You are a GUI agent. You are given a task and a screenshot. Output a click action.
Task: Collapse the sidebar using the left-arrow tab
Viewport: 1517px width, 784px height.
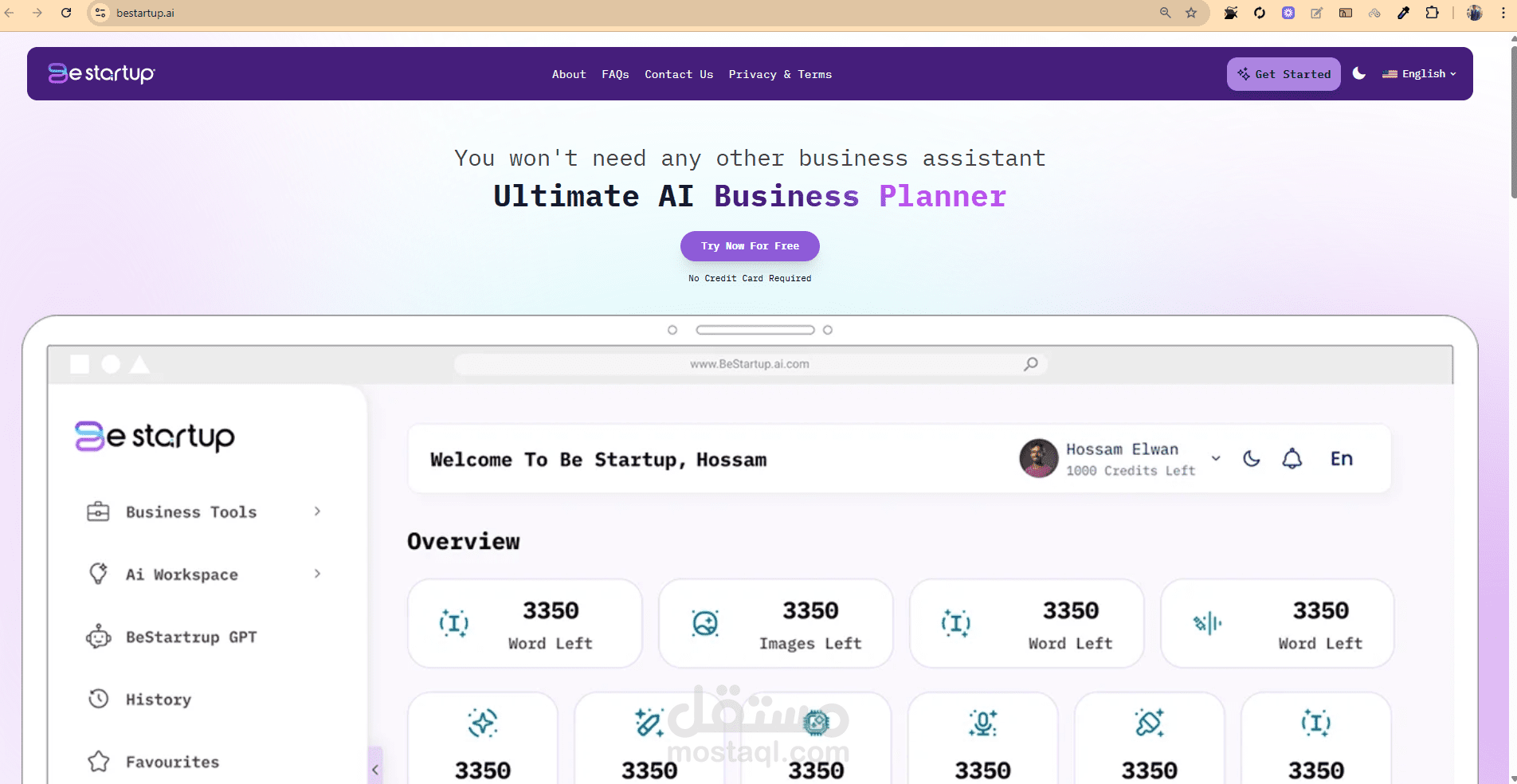point(375,768)
